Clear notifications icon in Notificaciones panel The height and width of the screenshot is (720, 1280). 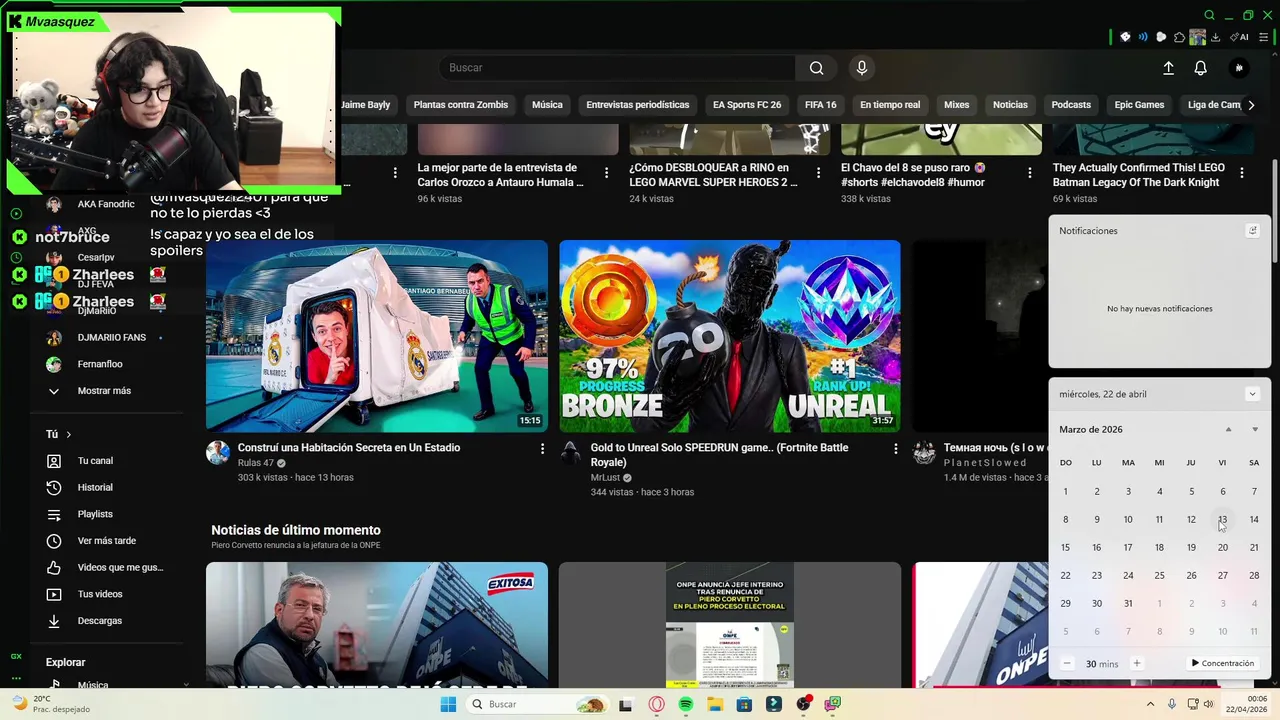point(1252,230)
